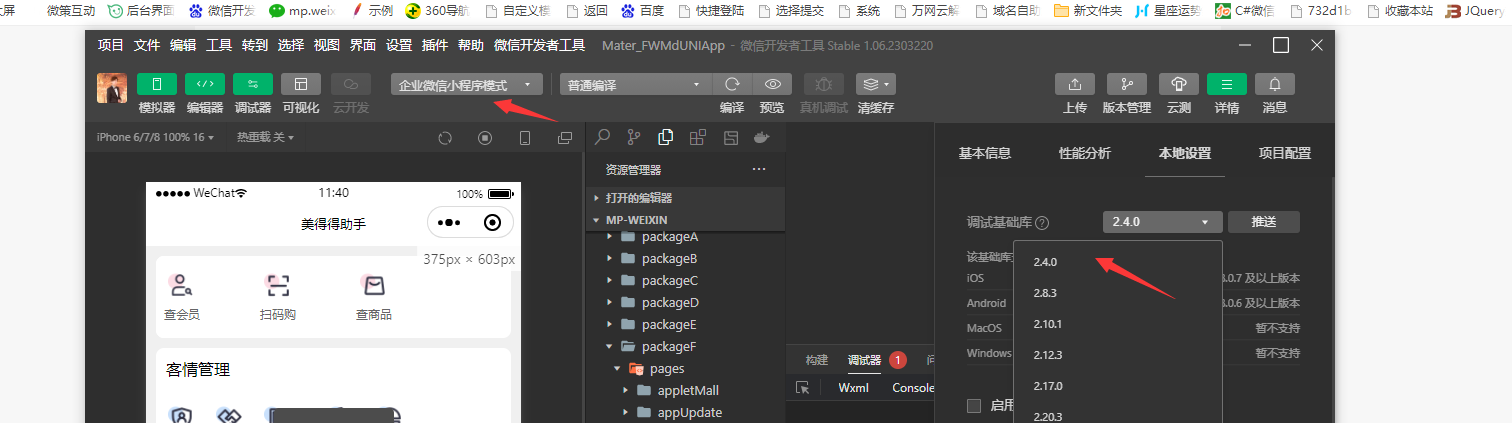Click the user avatar in toolbar
1512x423 pixels.
point(111,88)
